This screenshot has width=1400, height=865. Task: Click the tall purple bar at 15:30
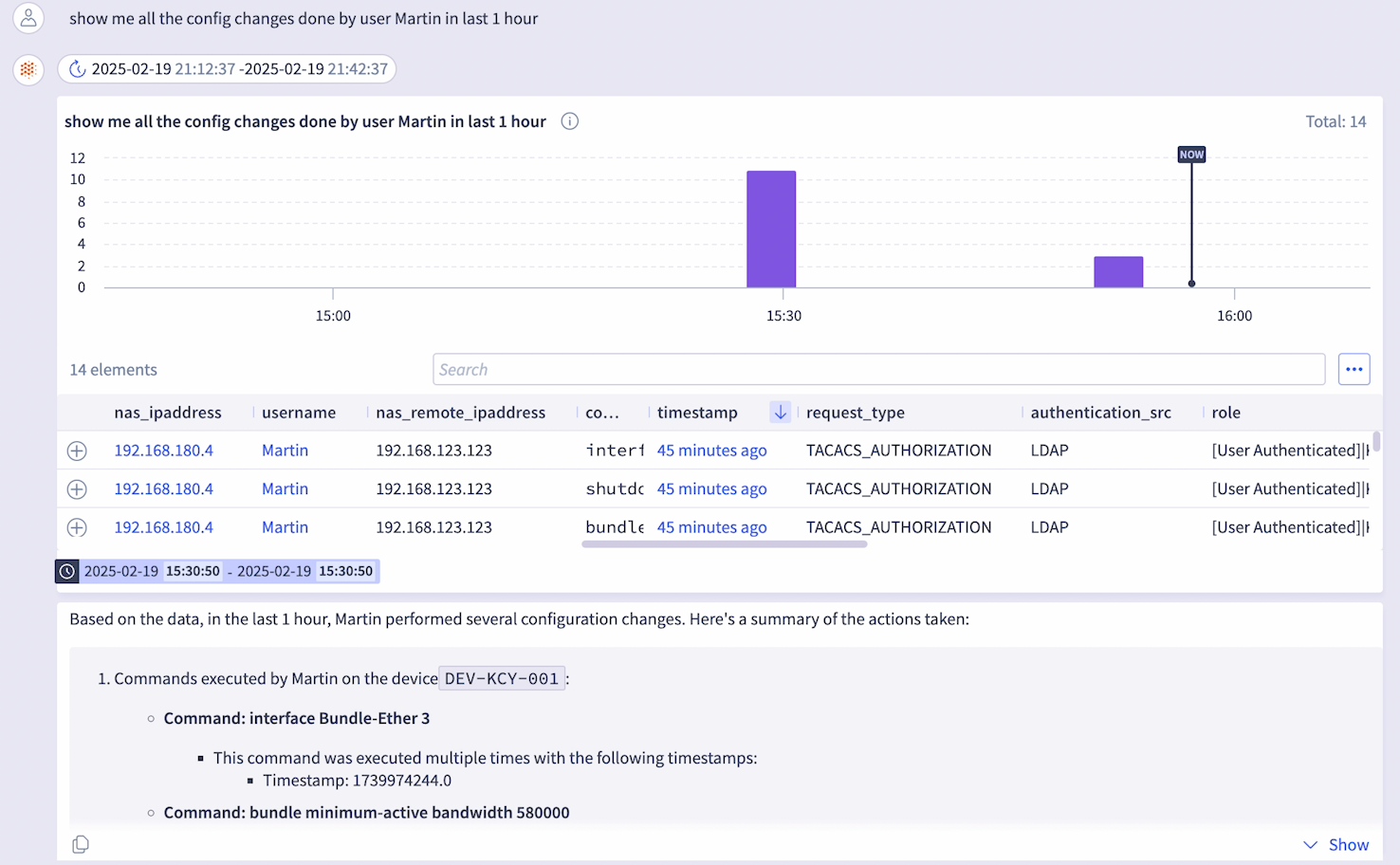[771, 229]
